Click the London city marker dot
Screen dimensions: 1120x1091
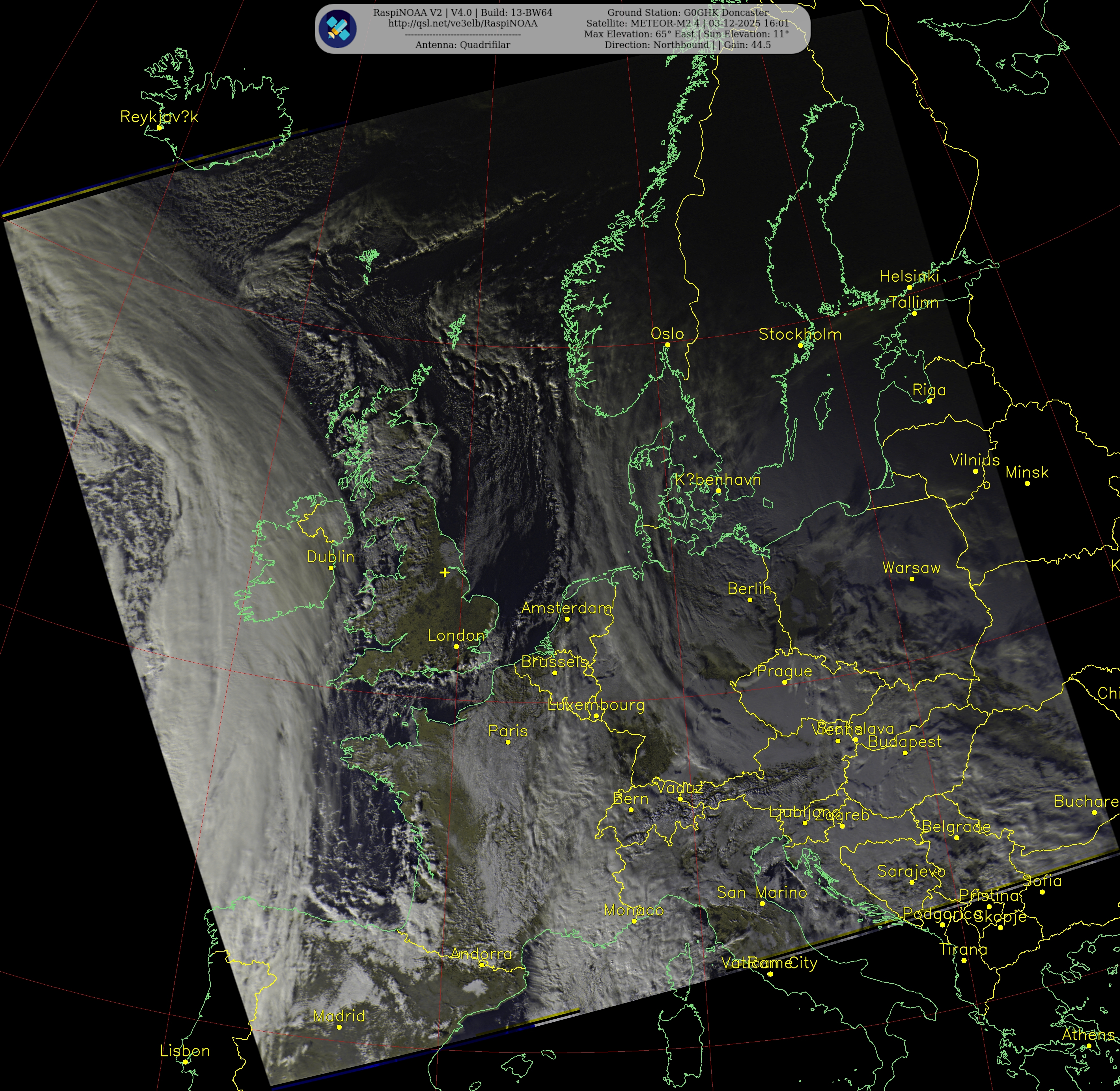456,646
